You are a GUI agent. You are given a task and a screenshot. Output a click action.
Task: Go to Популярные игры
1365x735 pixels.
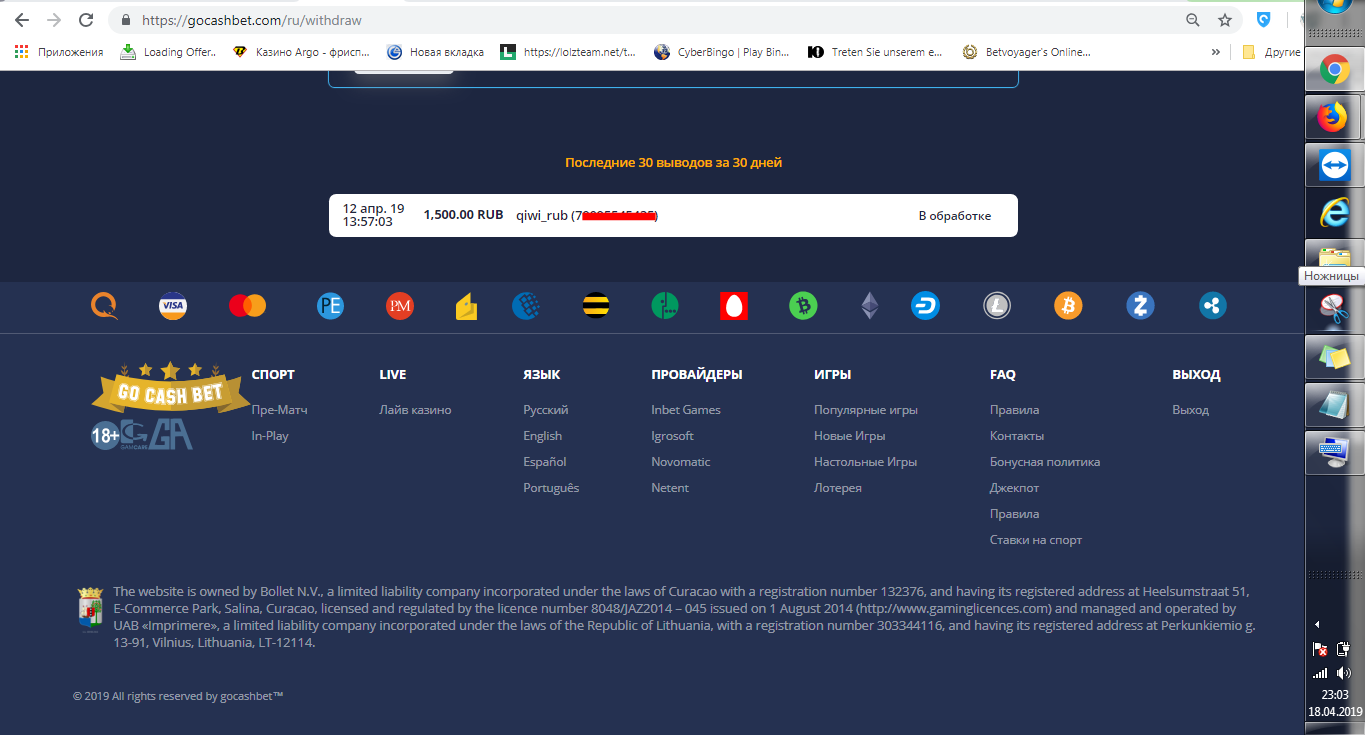pos(866,410)
